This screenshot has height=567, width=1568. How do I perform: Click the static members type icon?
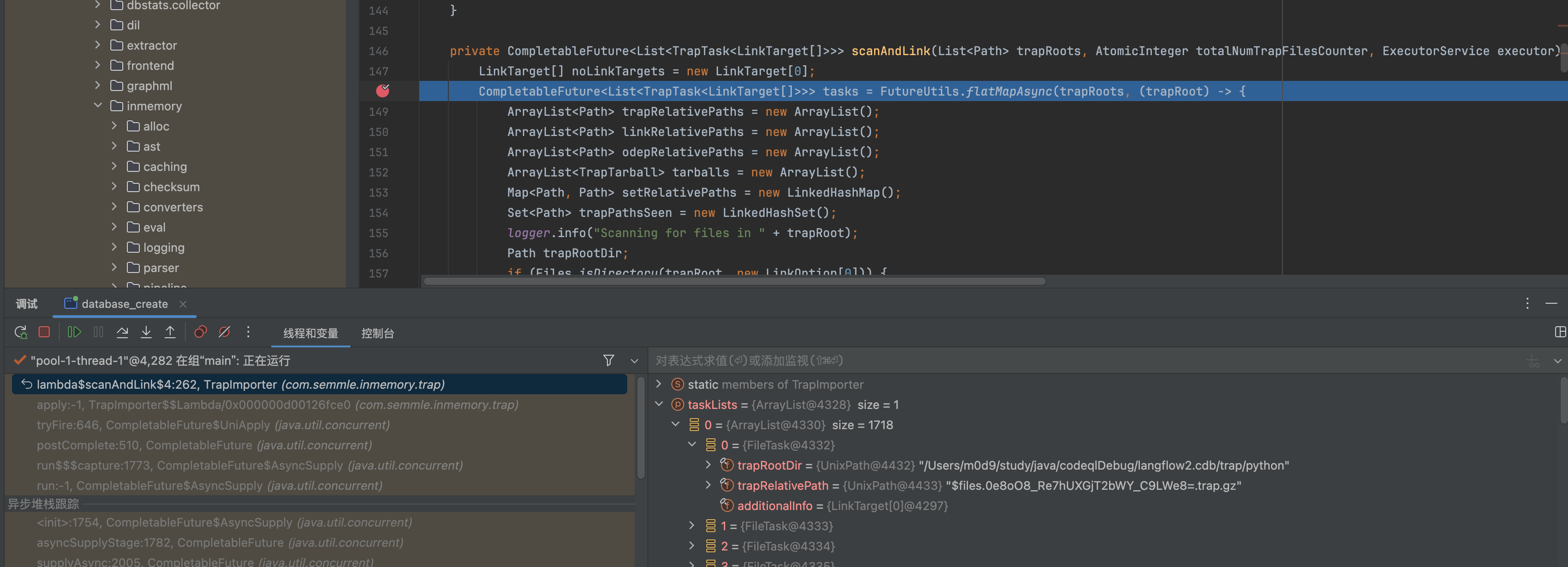[x=677, y=385]
